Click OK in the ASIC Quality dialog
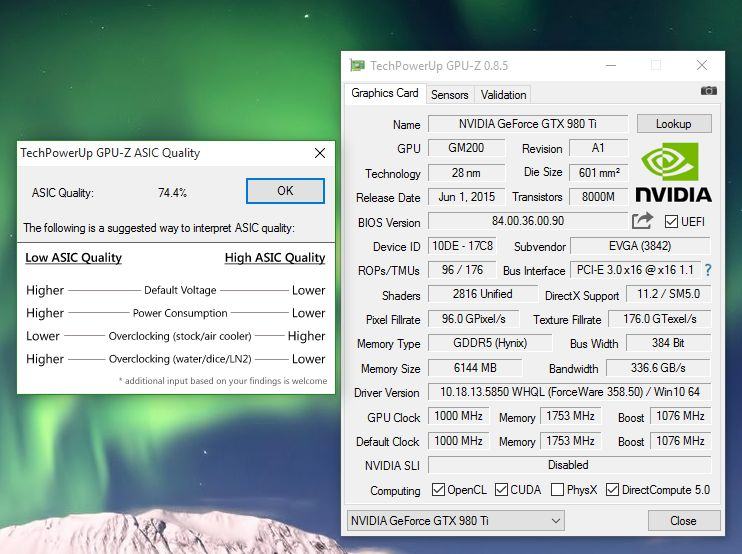This screenshot has height=554, width=742. [x=285, y=191]
